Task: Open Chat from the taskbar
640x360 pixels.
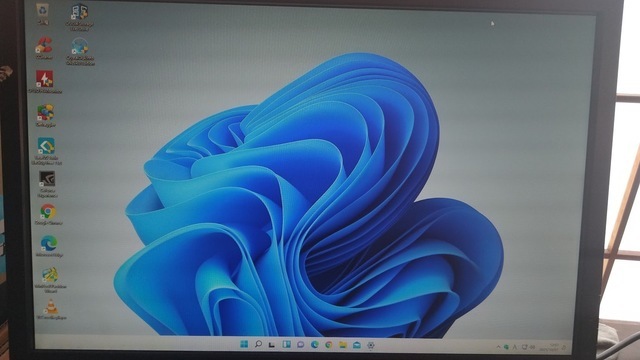Action: [x=300, y=345]
